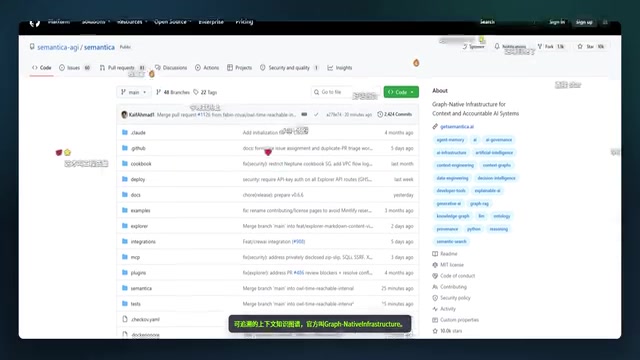The image size is (640, 360).
Task: Click the Fork repository icon
Action: (540, 47)
